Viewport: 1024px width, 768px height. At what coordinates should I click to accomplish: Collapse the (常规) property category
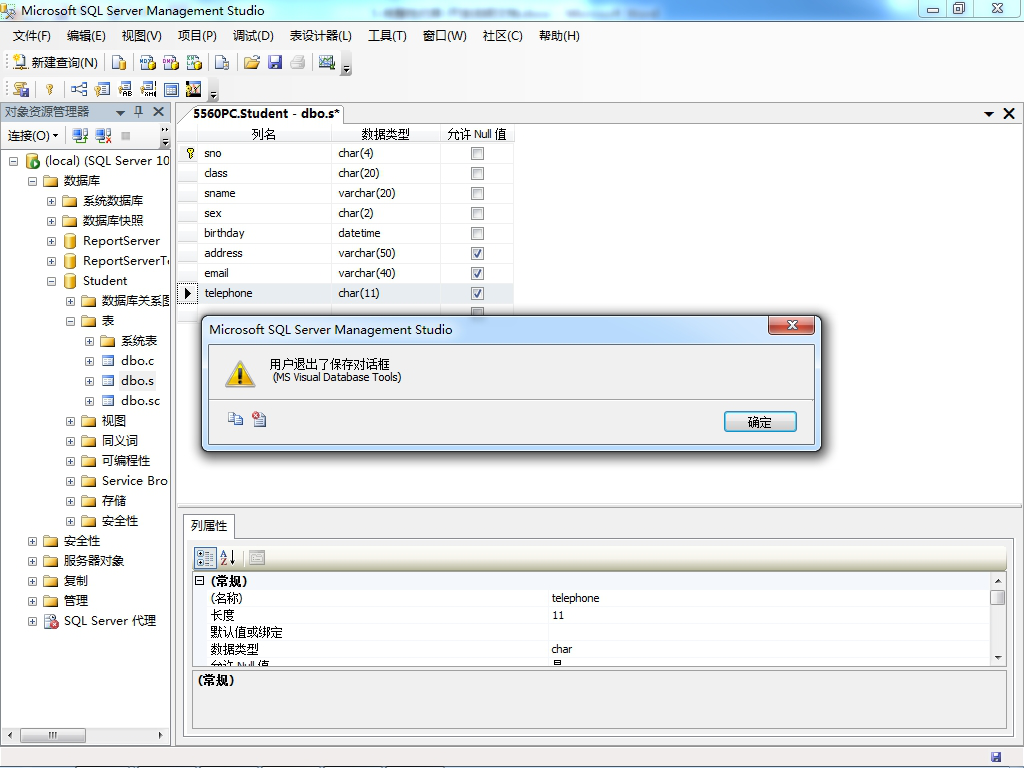coord(200,581)
